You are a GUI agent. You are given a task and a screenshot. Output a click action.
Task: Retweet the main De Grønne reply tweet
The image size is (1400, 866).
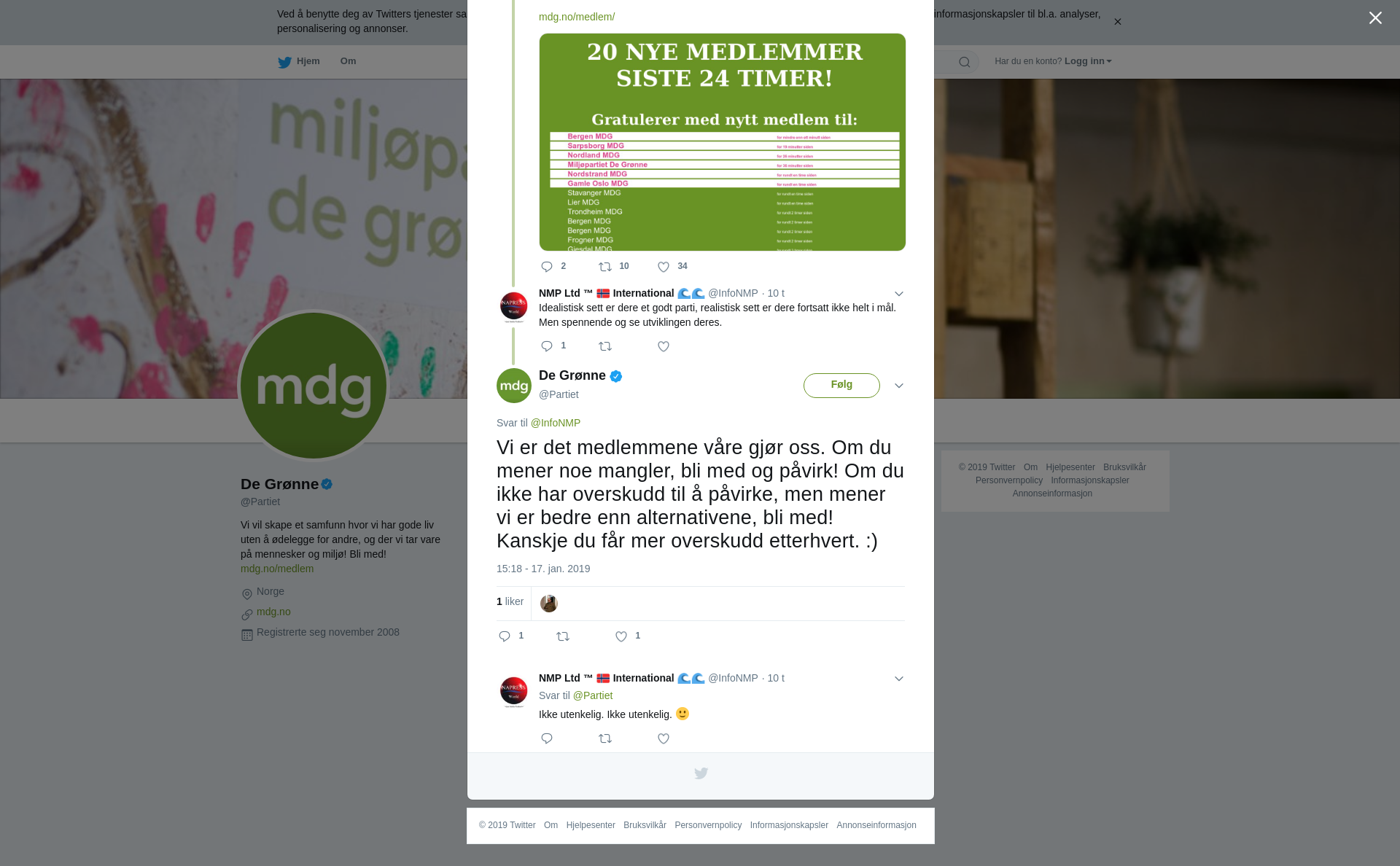[563, 636]
